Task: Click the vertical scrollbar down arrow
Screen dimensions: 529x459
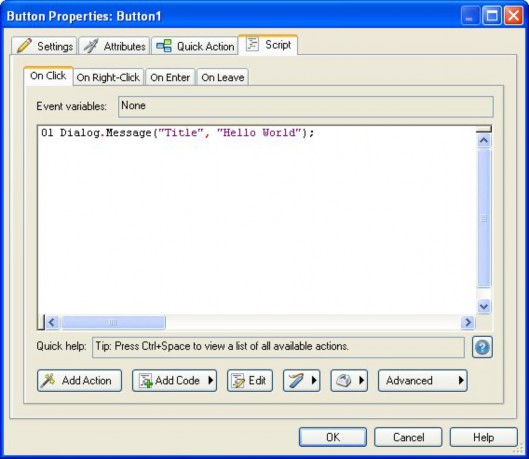Action: click(484, 306)
